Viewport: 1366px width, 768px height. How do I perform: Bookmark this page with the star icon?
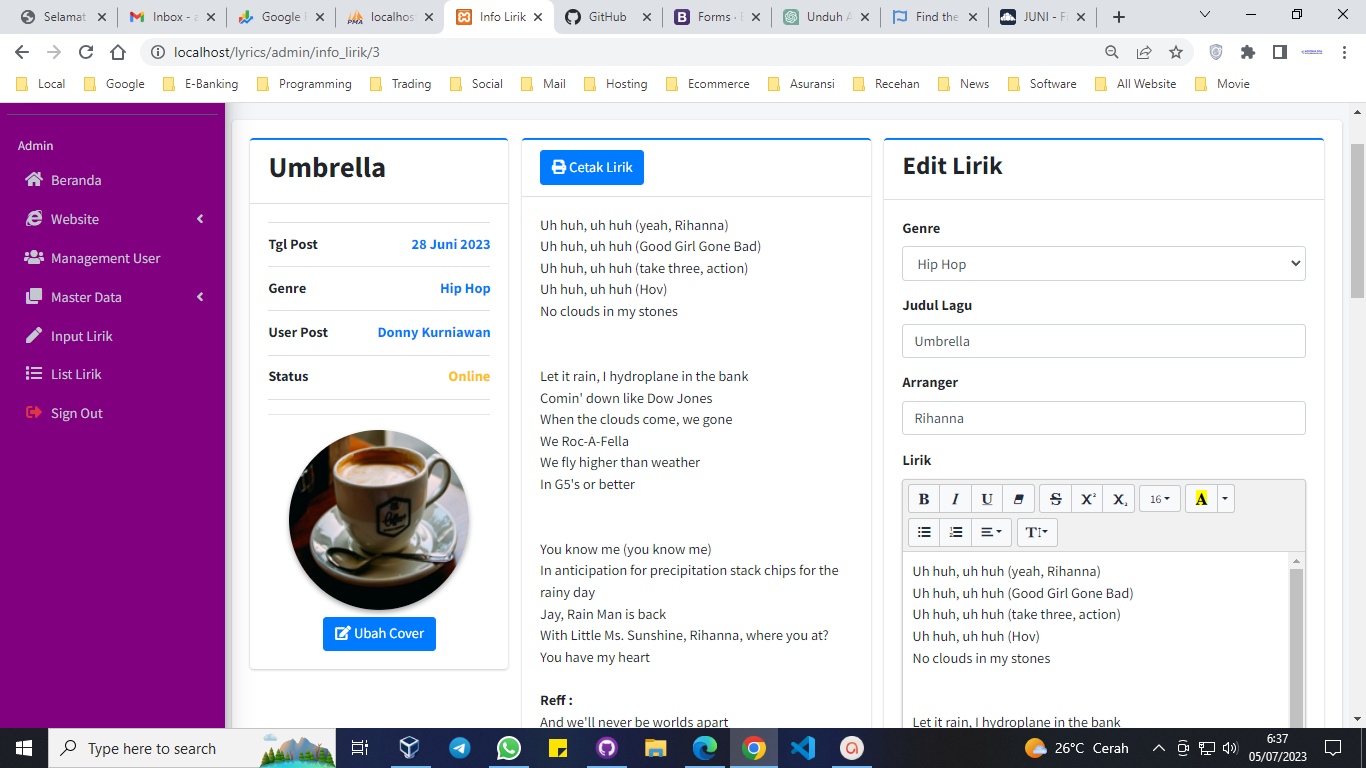tap(1176, 52)
